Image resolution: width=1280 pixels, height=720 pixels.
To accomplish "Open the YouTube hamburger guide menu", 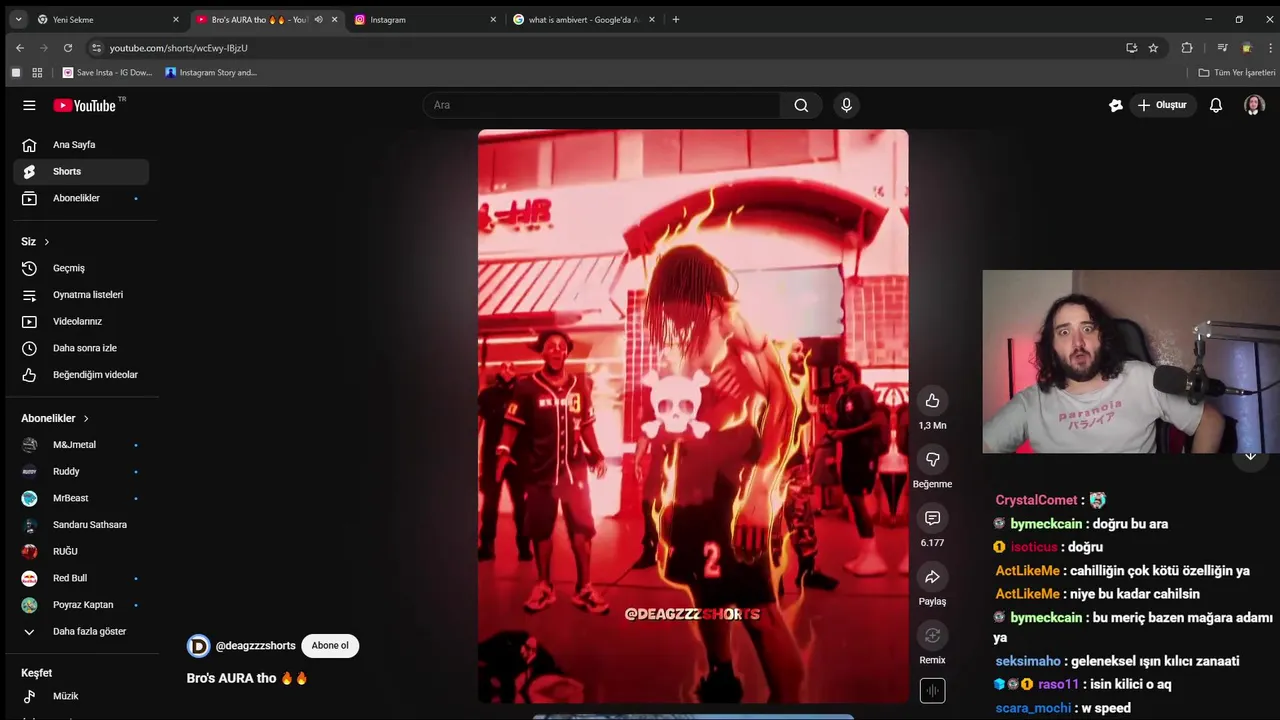I will [29, 105].
